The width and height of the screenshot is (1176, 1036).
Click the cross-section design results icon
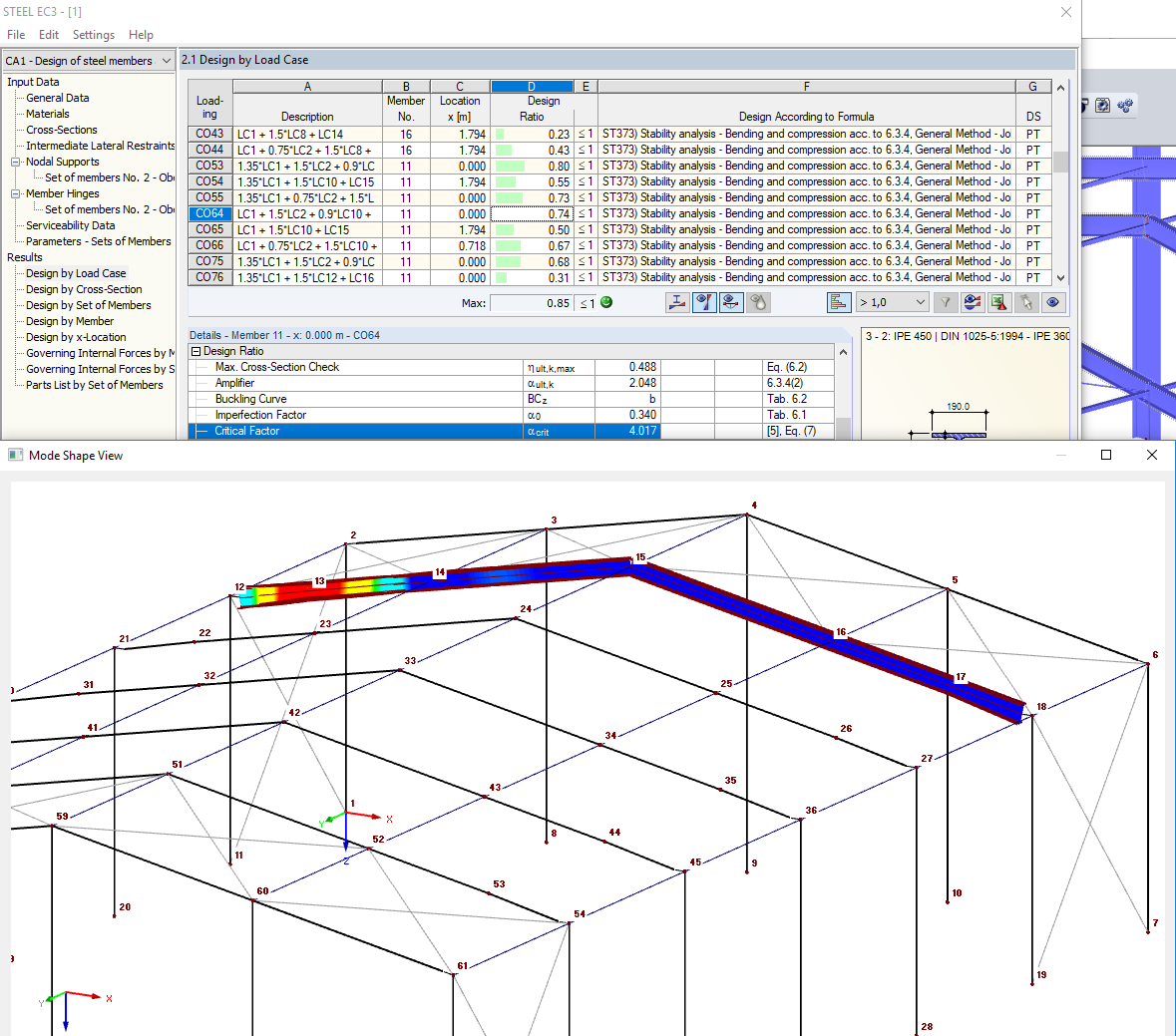677,302
